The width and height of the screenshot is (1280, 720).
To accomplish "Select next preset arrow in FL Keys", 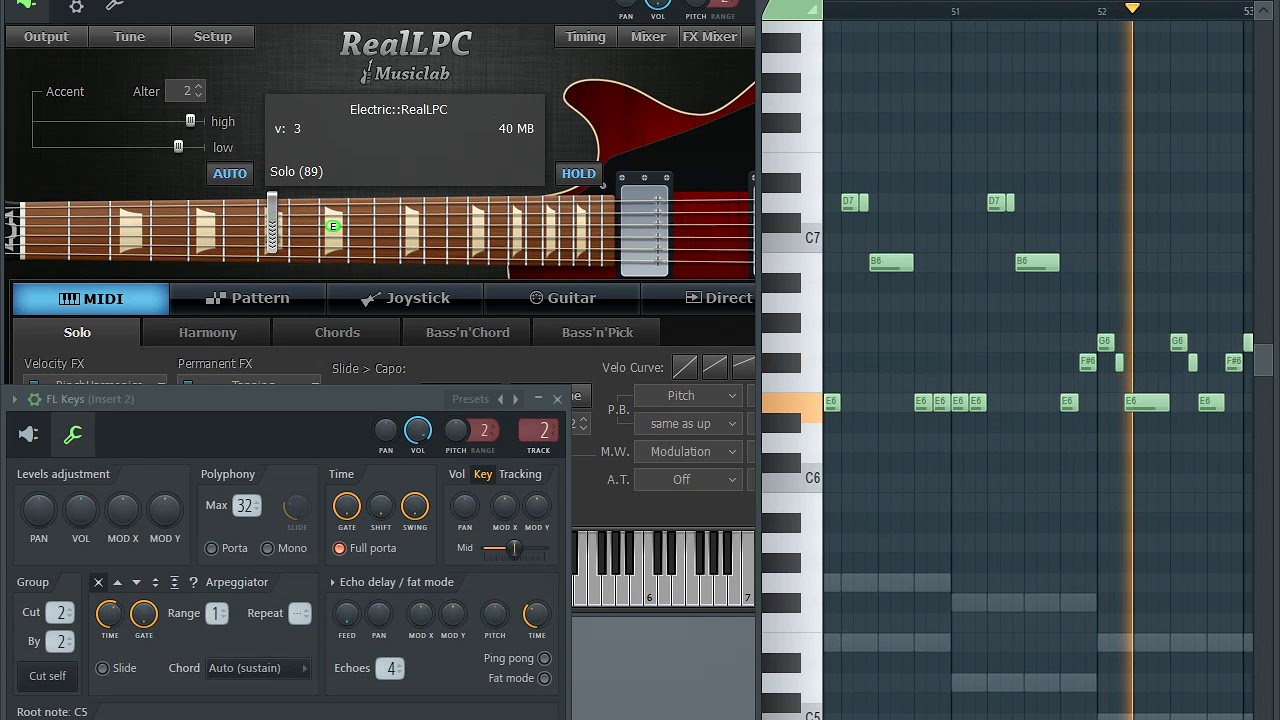I will click(516, 399).
